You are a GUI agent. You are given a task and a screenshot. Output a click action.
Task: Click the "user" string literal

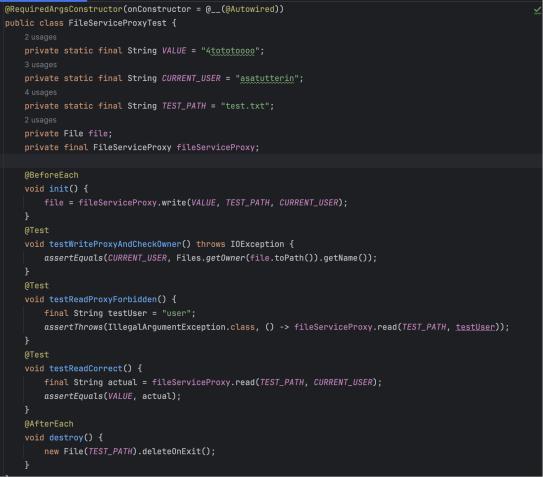pyautogui.click(x=176, y=313)
